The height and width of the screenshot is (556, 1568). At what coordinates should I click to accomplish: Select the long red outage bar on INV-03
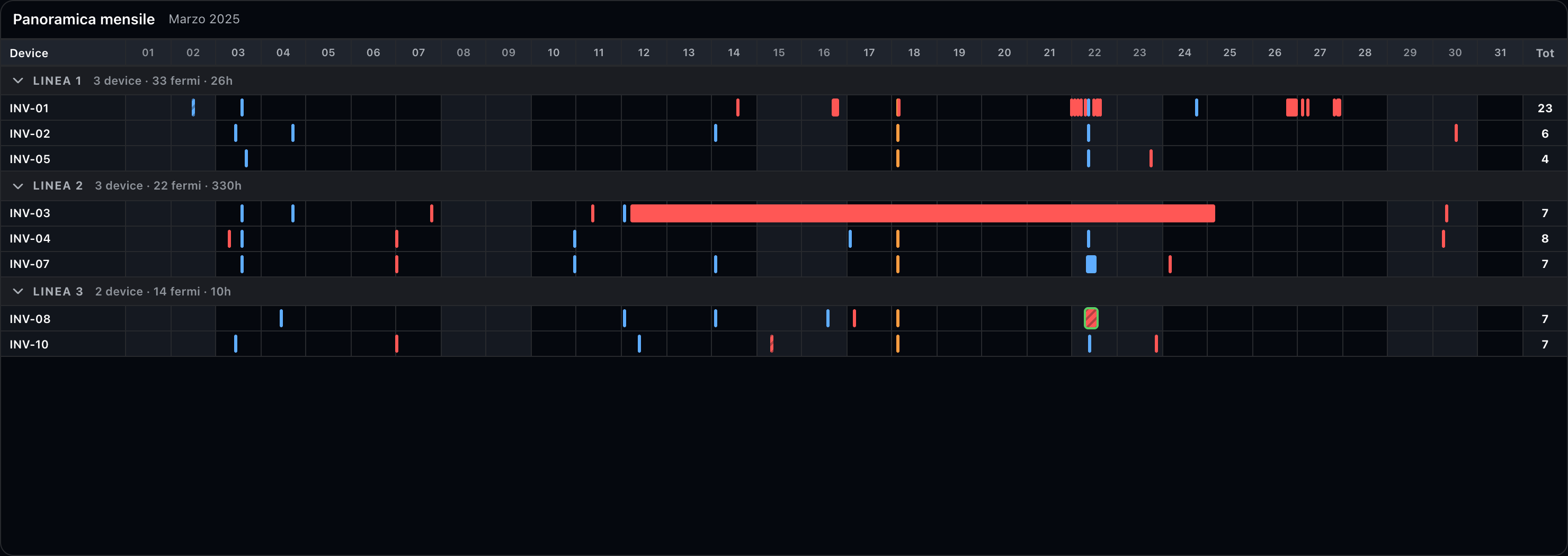coord(922,213)
